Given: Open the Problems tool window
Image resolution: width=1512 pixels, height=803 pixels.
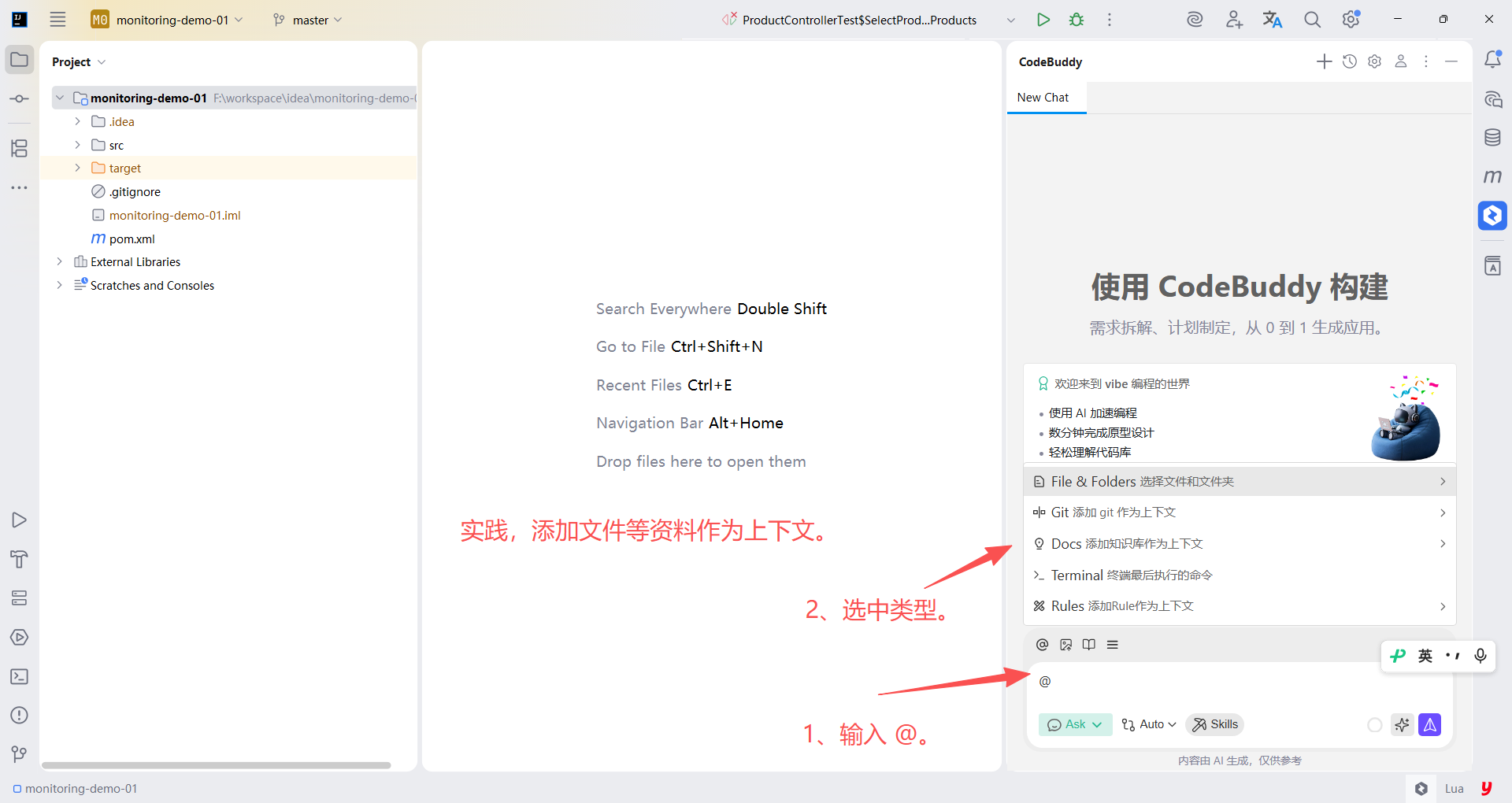Looking at the screenshot, I should [x=20, y=715].
